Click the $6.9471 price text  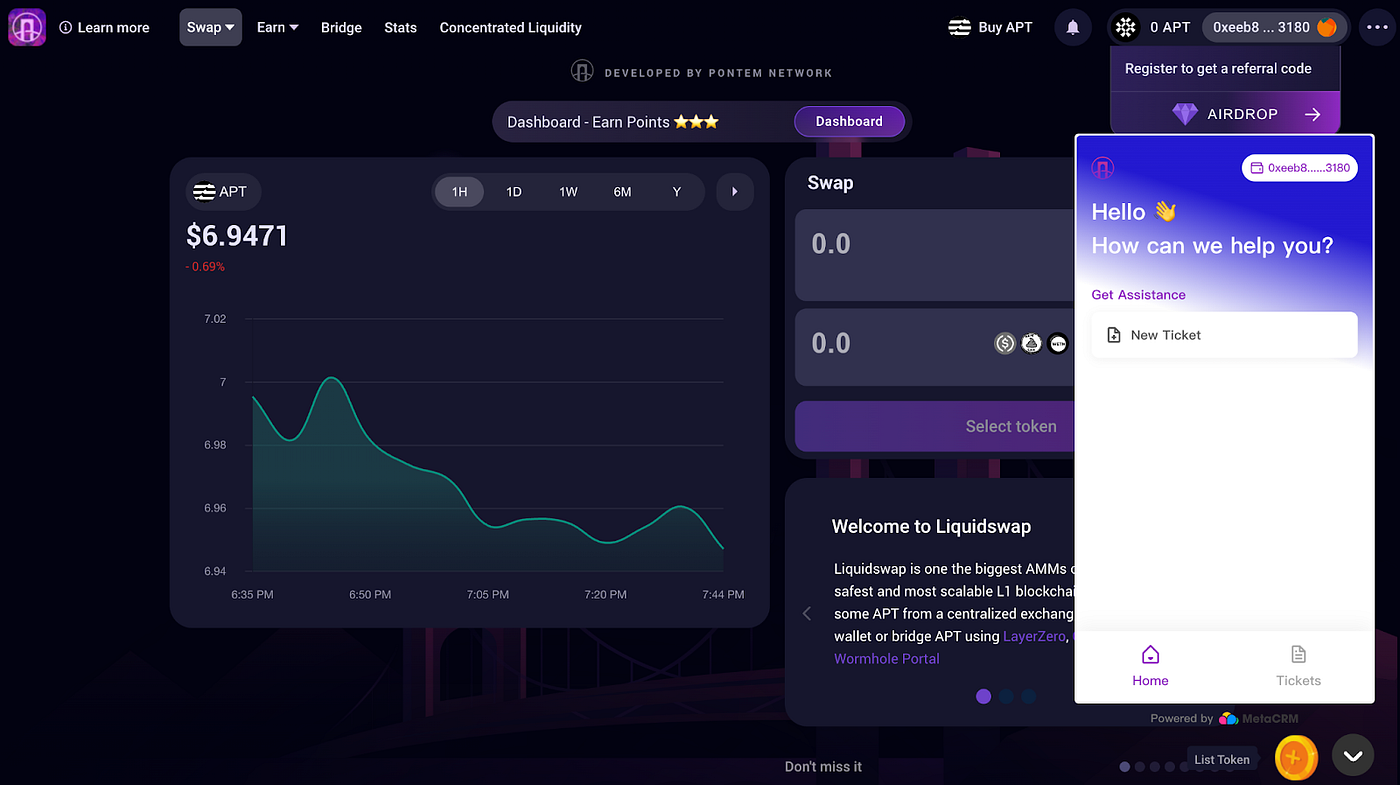237,236
